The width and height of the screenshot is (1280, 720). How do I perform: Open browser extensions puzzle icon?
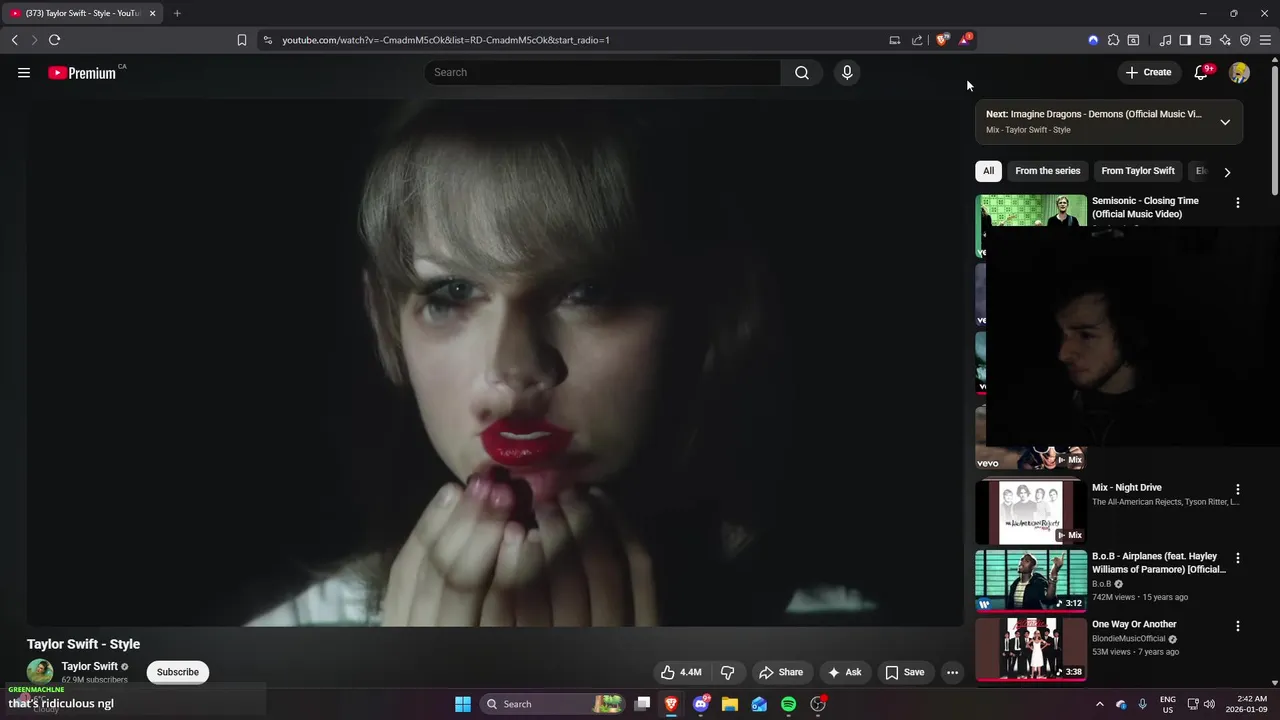click(1113, 40)
